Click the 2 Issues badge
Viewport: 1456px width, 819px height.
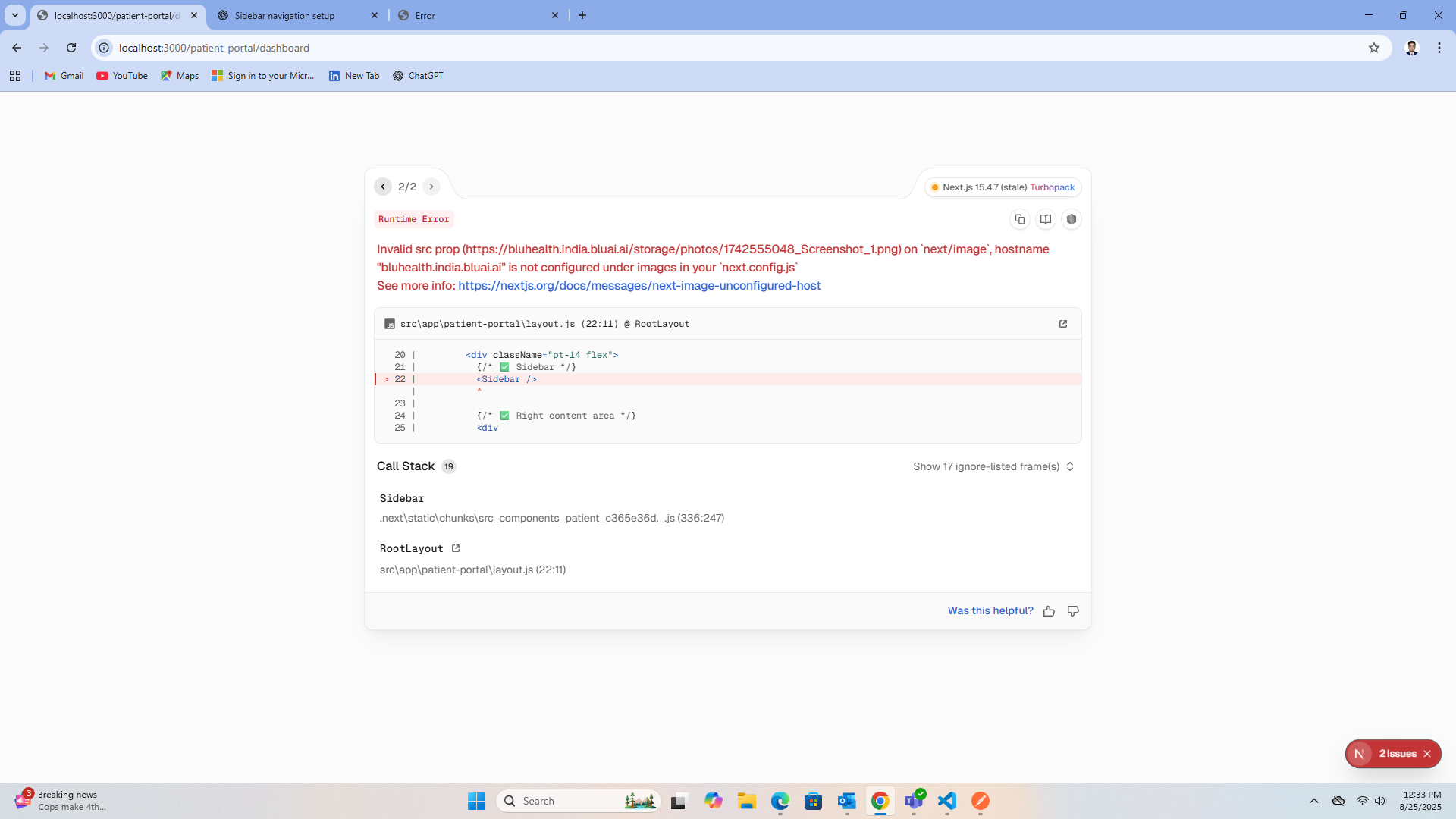pyautogui.click(x=1397, y=754)
